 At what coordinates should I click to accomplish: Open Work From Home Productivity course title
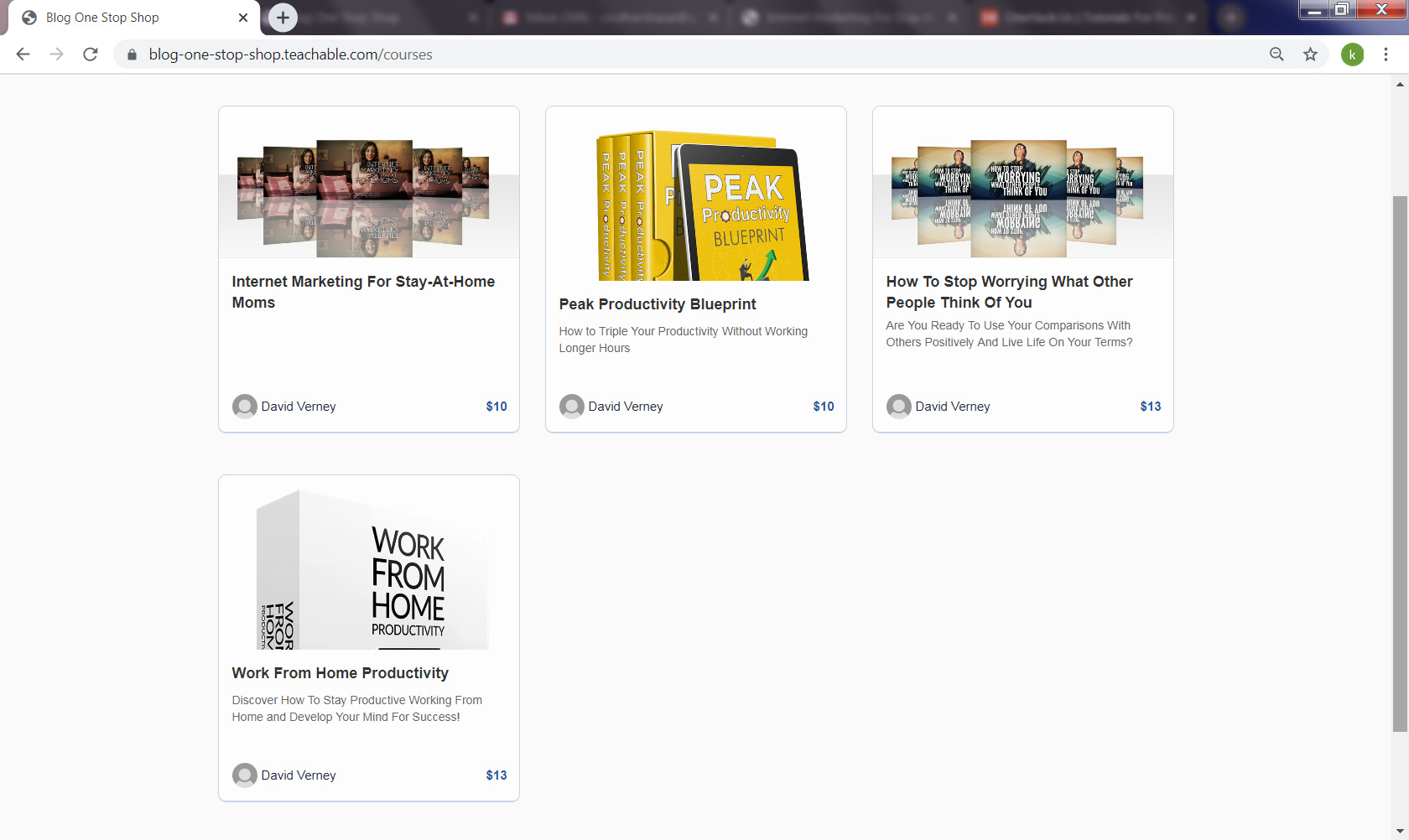[340, 673]
